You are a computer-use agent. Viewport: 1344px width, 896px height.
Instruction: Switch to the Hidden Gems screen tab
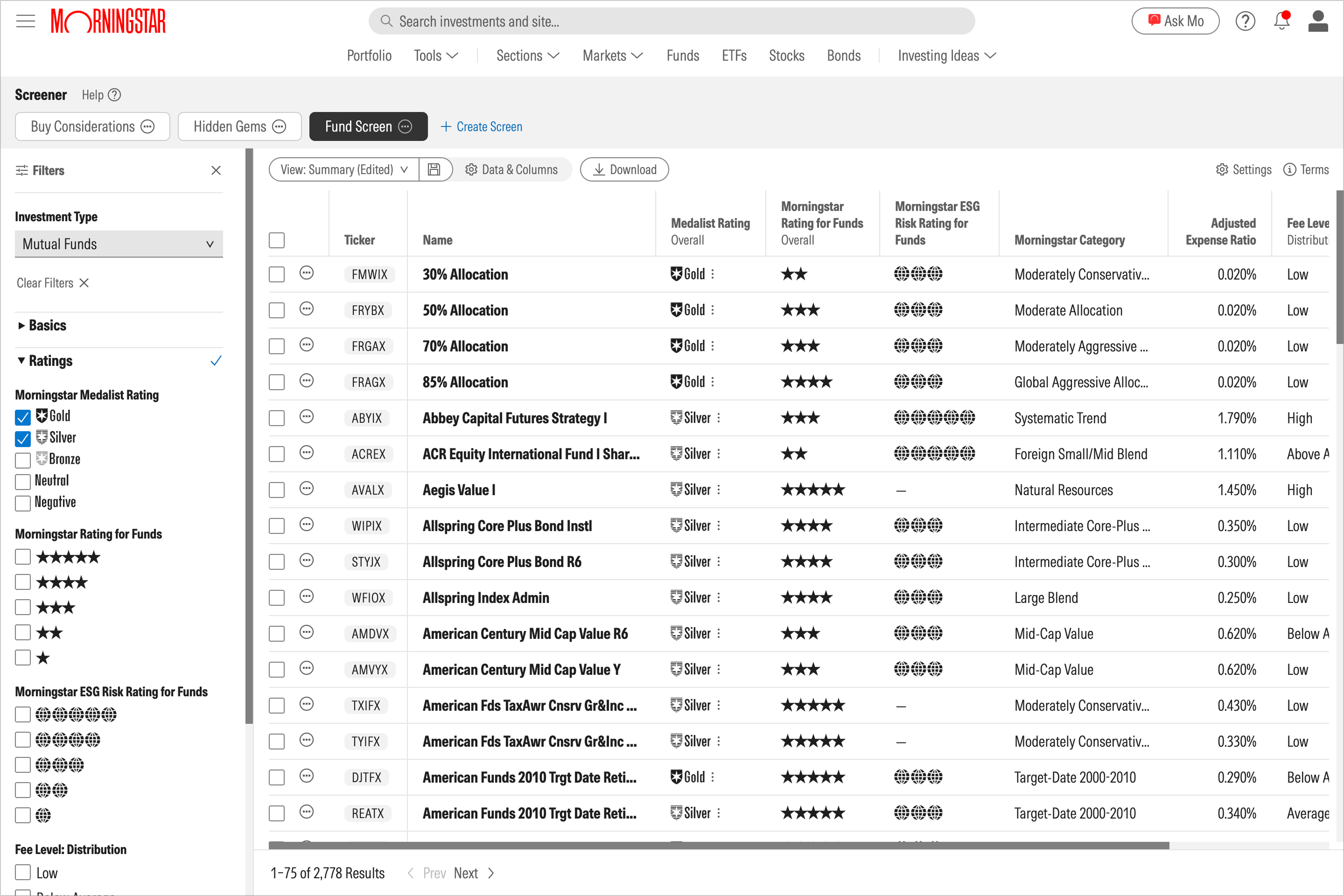pyautogui.click(x=230, y=127)
